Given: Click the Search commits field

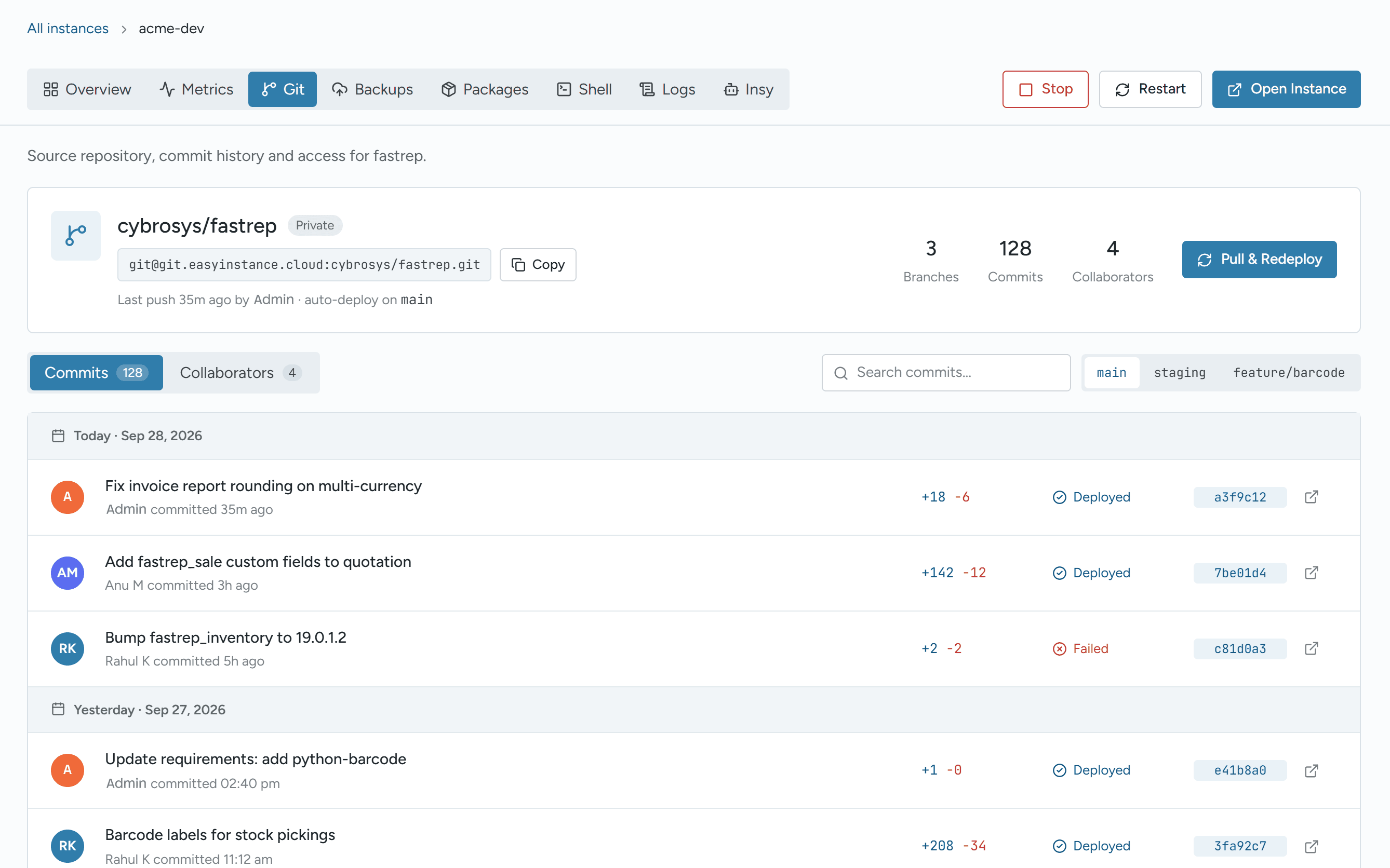Looking at the screenshot, I should 946,373.
